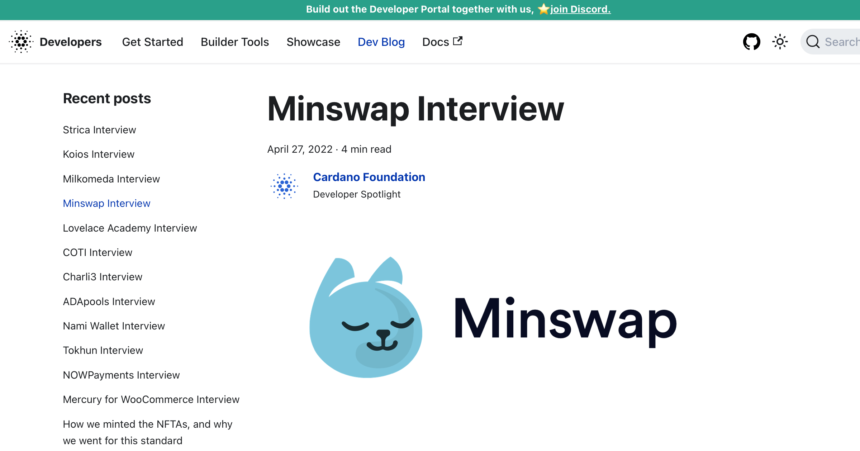Viewport: 860px width, 451px height.
Task: Click the Cardano Foundation author avatar
Action: (x=284, y=185)
